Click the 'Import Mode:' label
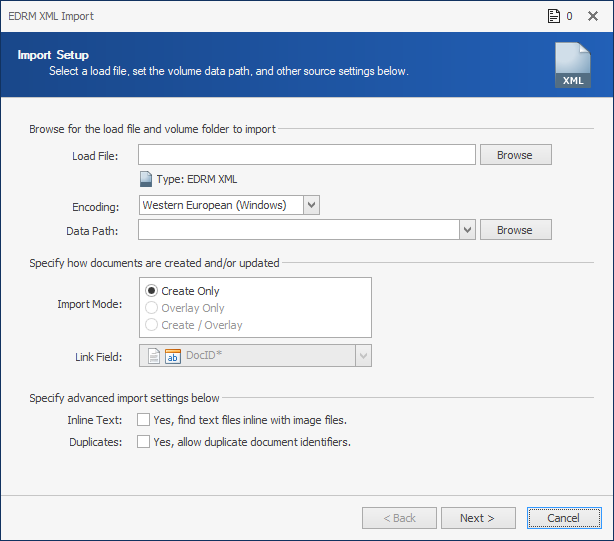This screenshot has height=541, width=614. tap(90, 304)
